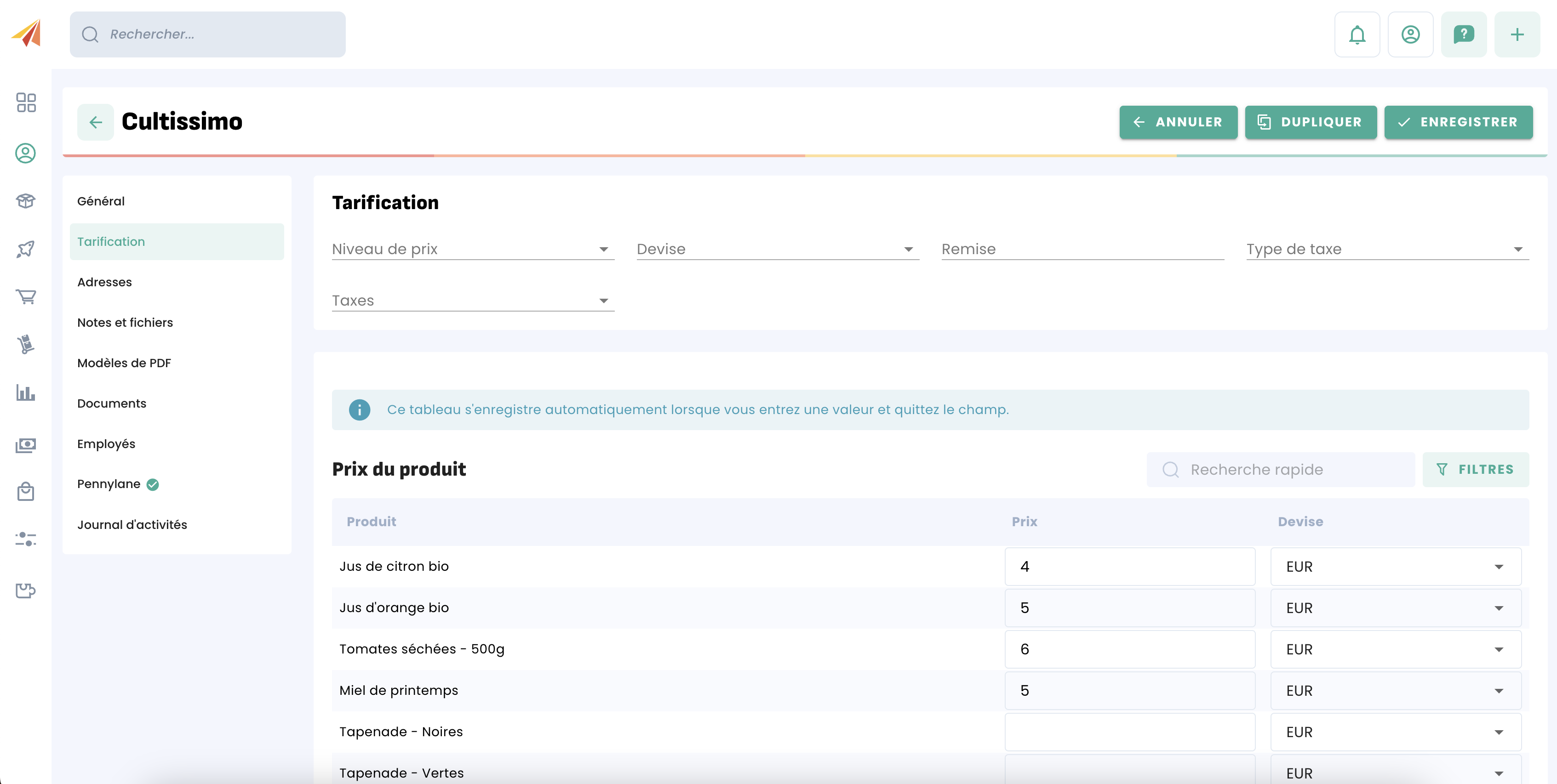Image resolution: width=1557 pixels, height=784 pixels.
Task: Open the dashboard grid icon in sidebar
Action: pyautogui.click(x=26, y=102)
